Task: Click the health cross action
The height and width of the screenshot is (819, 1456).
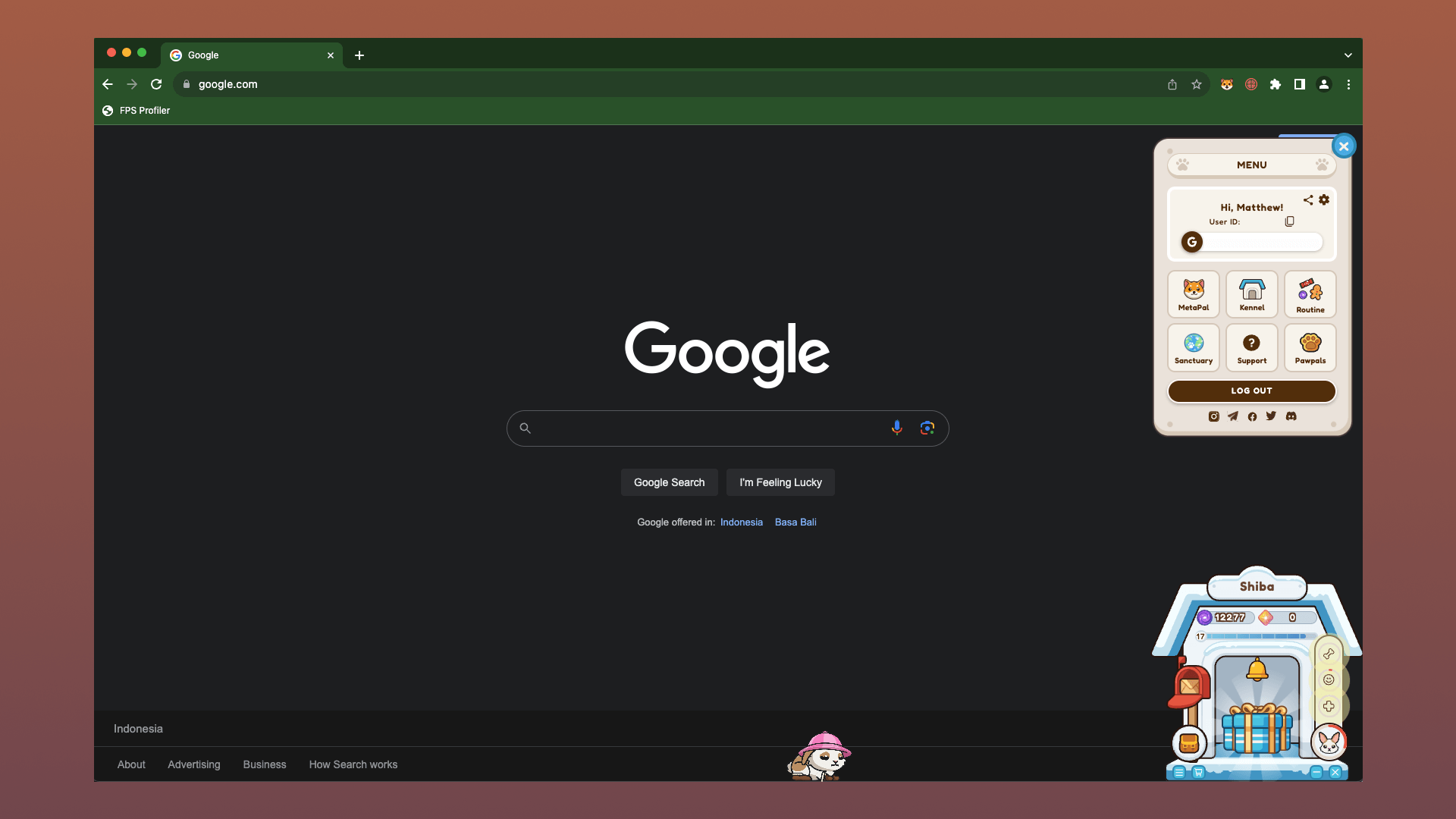Action: pos(1329,706)
